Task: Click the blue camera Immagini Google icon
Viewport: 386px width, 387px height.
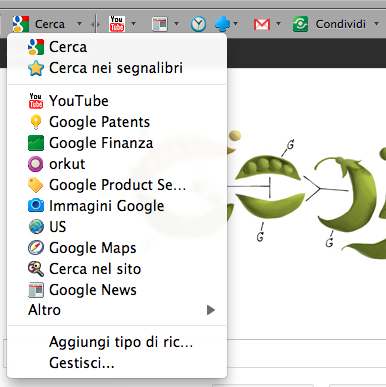Action: pyautogui.click(x=36, y=206)
